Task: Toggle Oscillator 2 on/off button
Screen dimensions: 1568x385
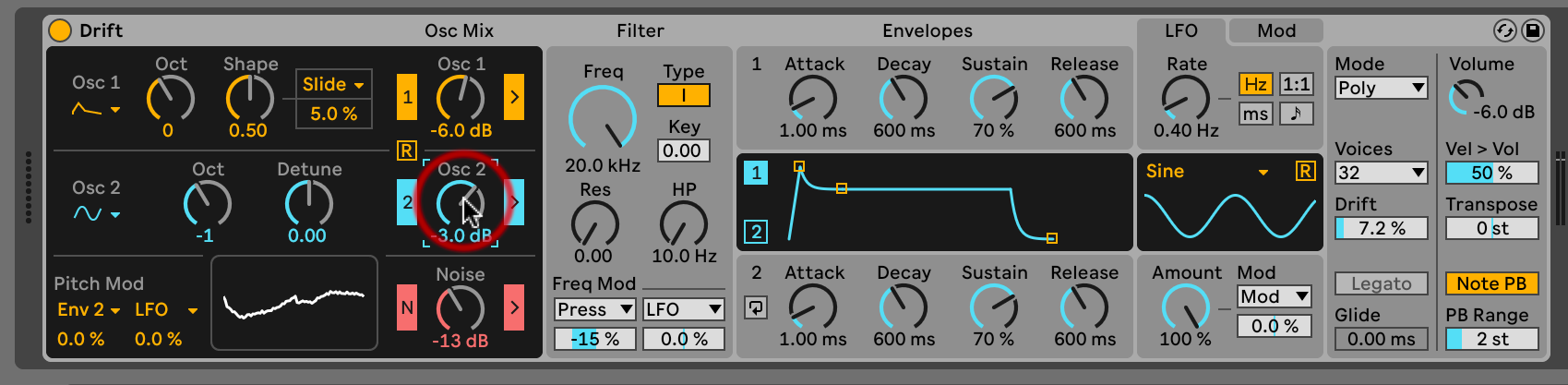Action: click(x=407, y=202)
